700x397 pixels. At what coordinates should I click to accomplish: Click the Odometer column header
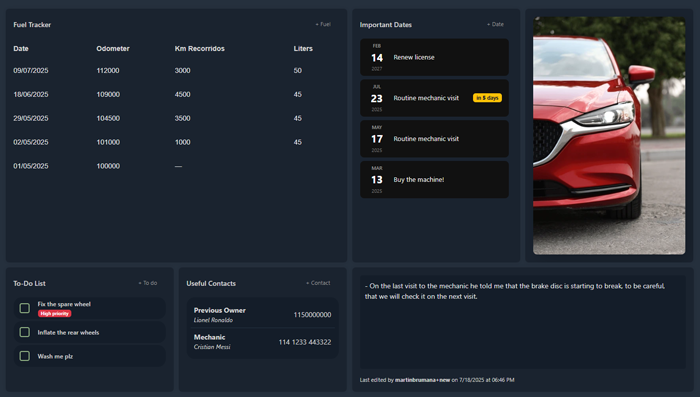pyautogui.click(x=113, y=49)
